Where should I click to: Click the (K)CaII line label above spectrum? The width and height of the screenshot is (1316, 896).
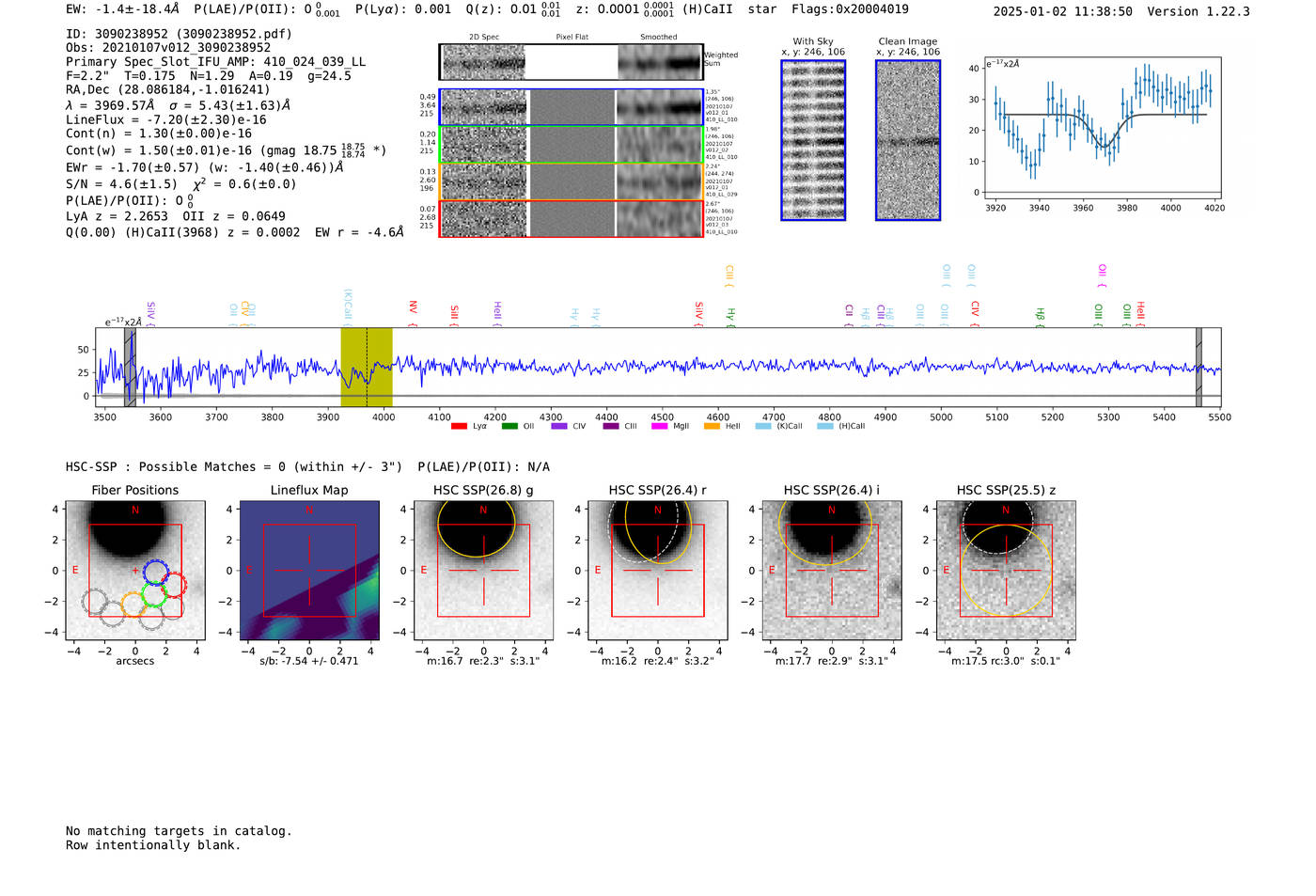point(348,307)
